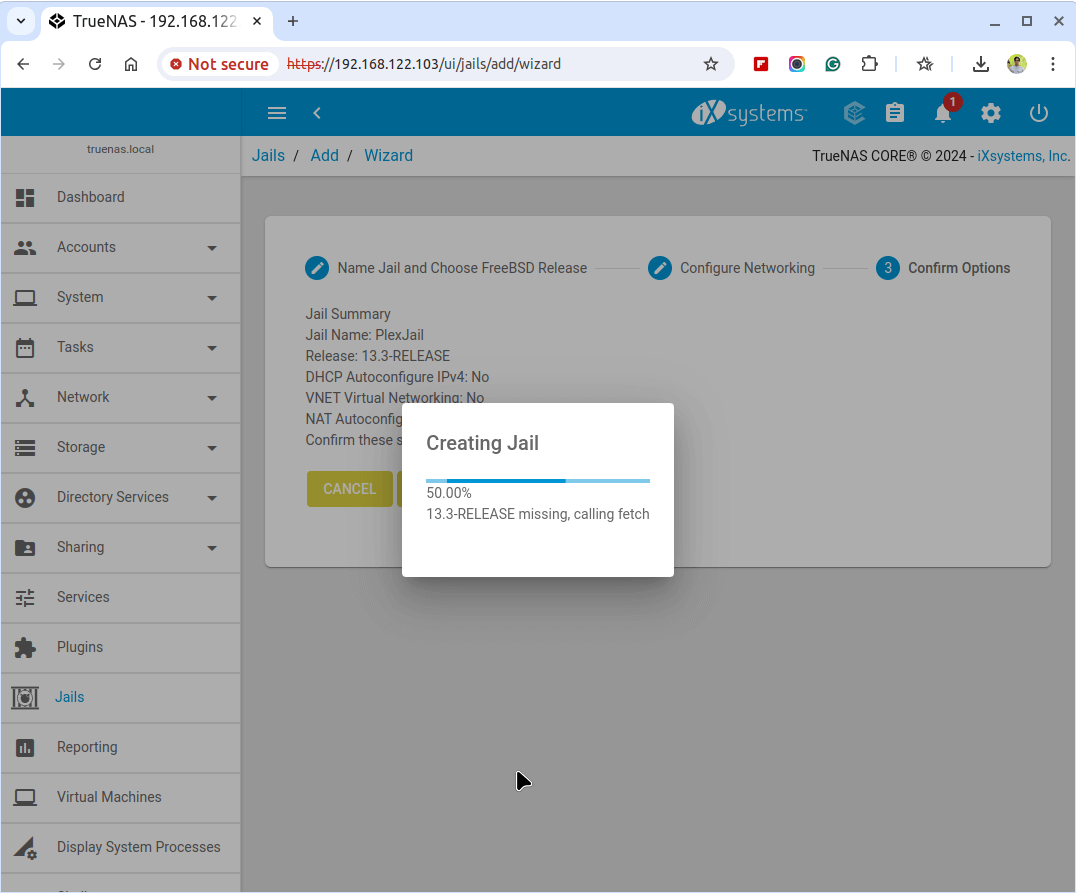Collapse sidebar with the left chevron
Screen dimensions: 1076x893
317,113
